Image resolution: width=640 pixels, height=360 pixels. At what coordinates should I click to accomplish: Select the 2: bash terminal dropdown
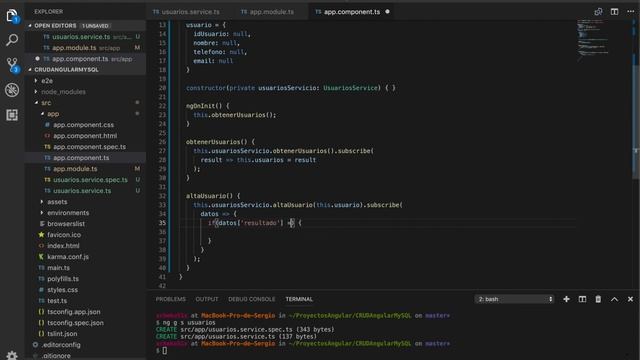514,299
